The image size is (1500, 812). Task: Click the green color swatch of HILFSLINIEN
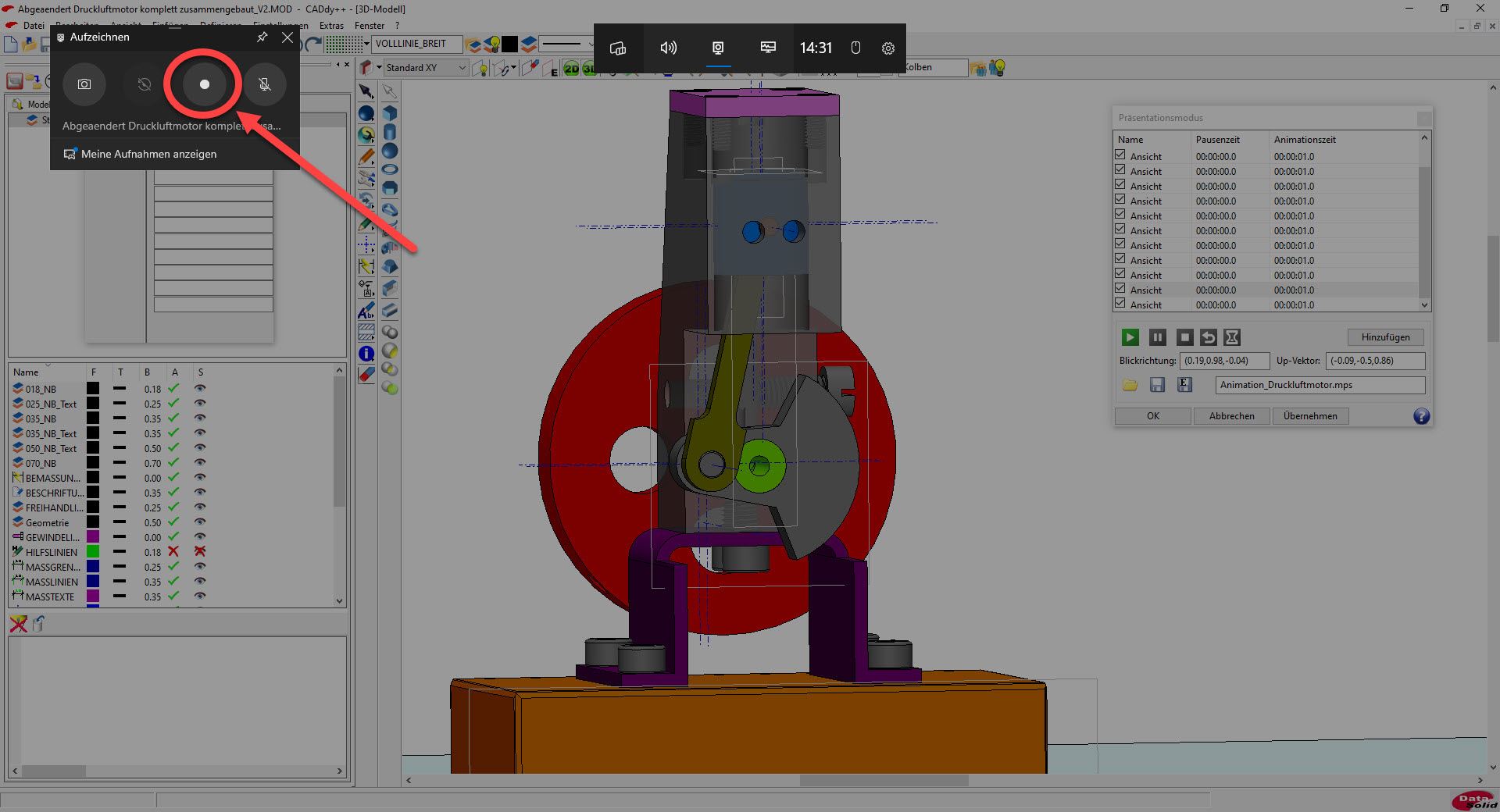[92, 552]
